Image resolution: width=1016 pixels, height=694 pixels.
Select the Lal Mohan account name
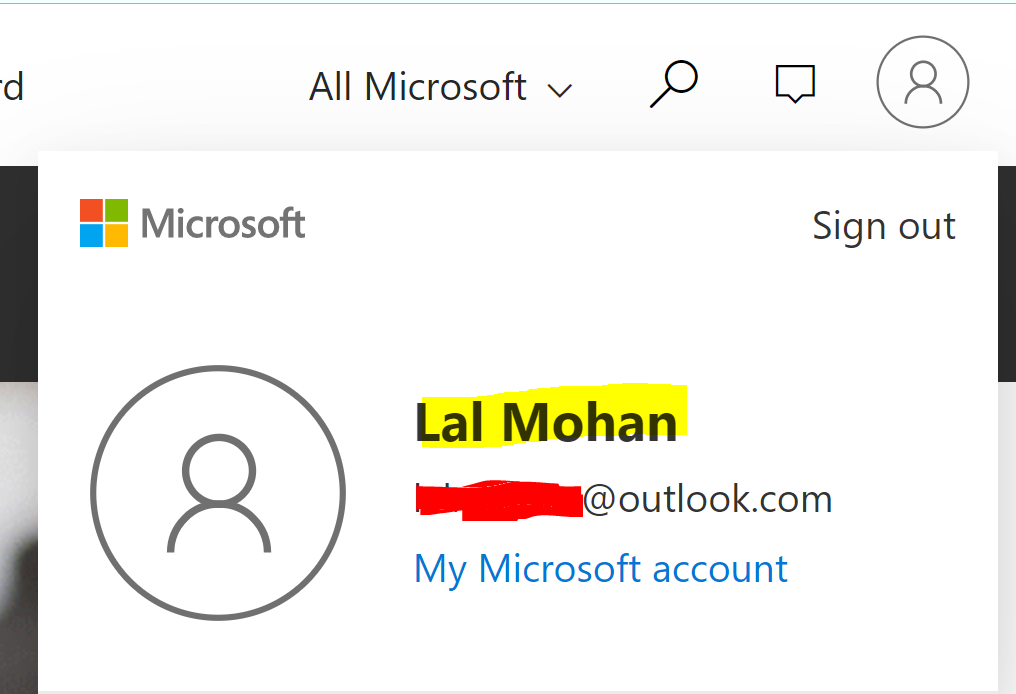pos(546,422)
